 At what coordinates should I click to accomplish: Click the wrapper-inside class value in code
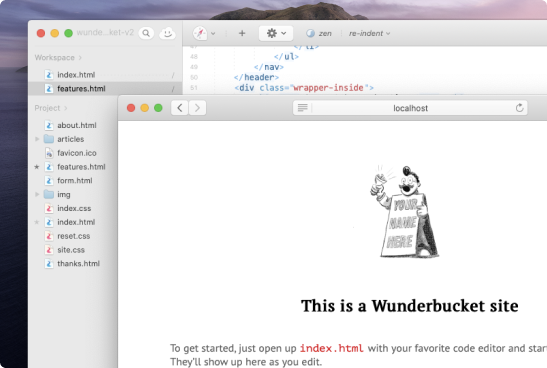pyautogui.click(x=328, y=88)
